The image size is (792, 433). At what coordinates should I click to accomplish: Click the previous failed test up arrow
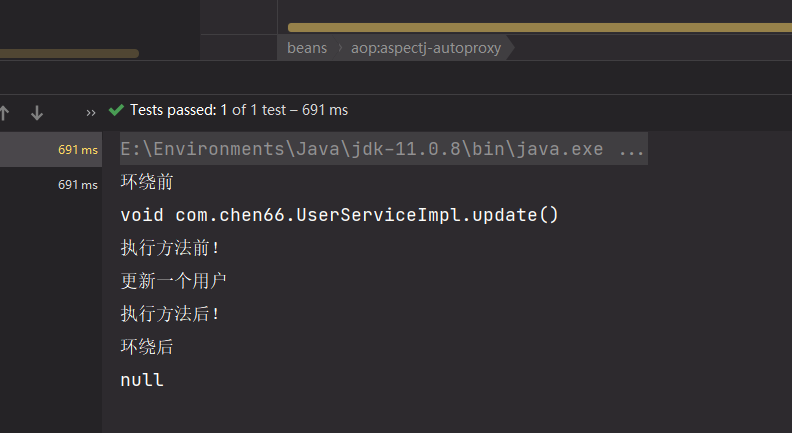point(5,112)
